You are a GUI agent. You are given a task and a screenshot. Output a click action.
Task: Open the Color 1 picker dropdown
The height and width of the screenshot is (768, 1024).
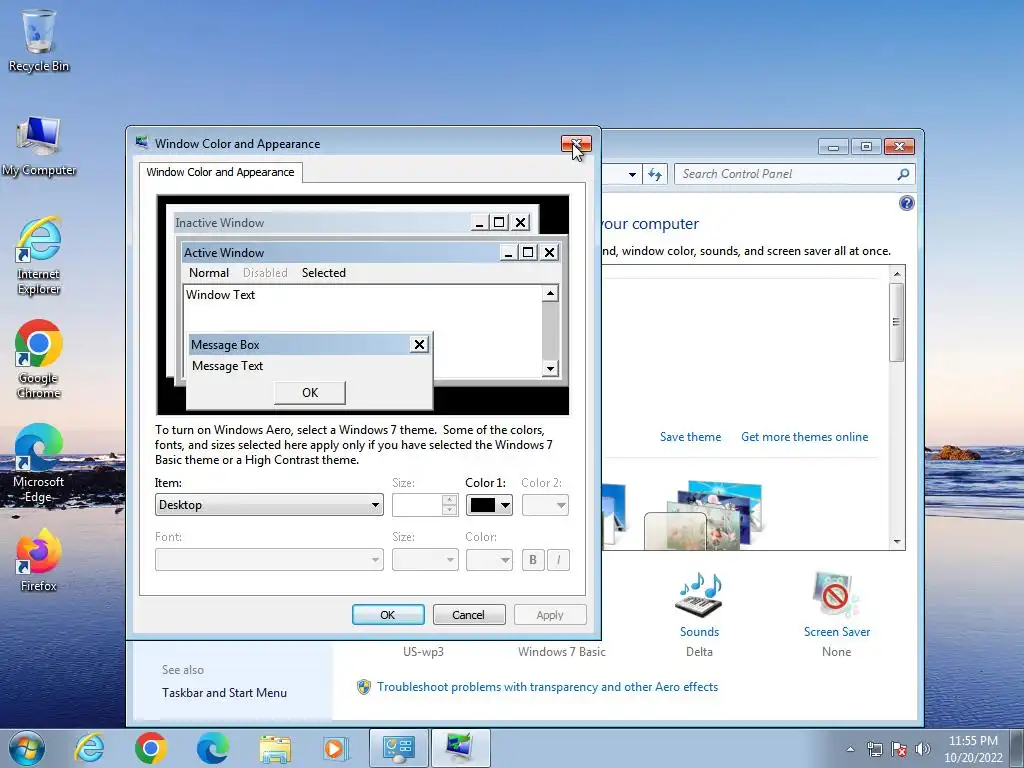point(489,505)
